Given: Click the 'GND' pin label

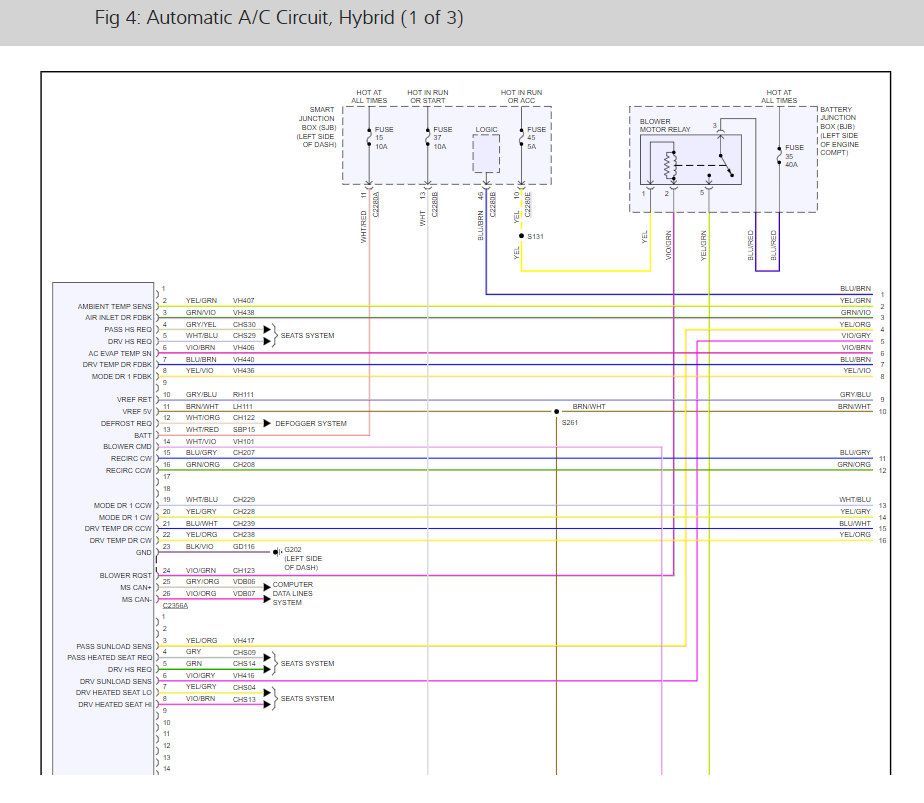Looking at the screenshot, I should (x=144, y=553).
